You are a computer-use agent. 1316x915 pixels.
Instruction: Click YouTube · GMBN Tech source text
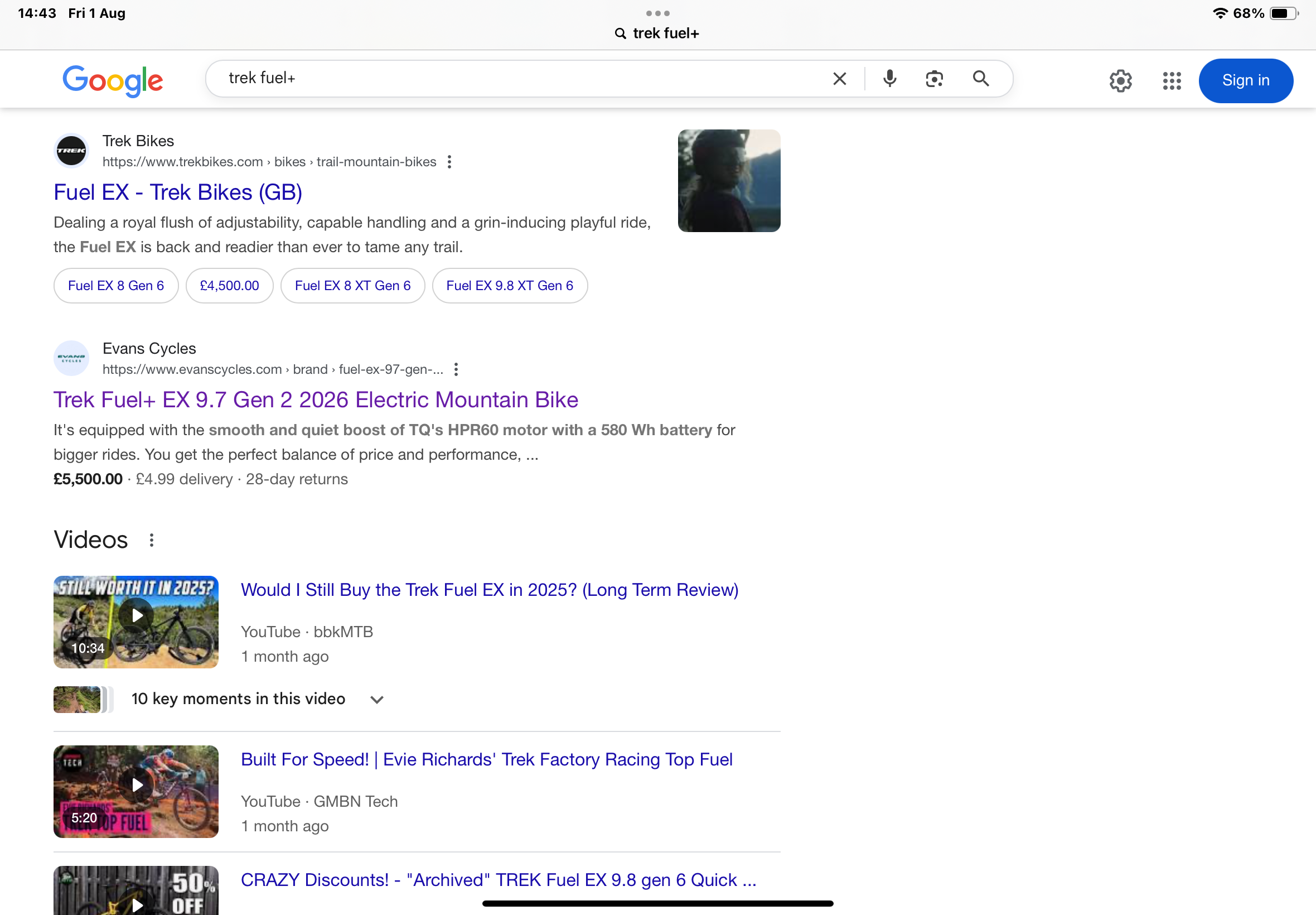[320, 802]
